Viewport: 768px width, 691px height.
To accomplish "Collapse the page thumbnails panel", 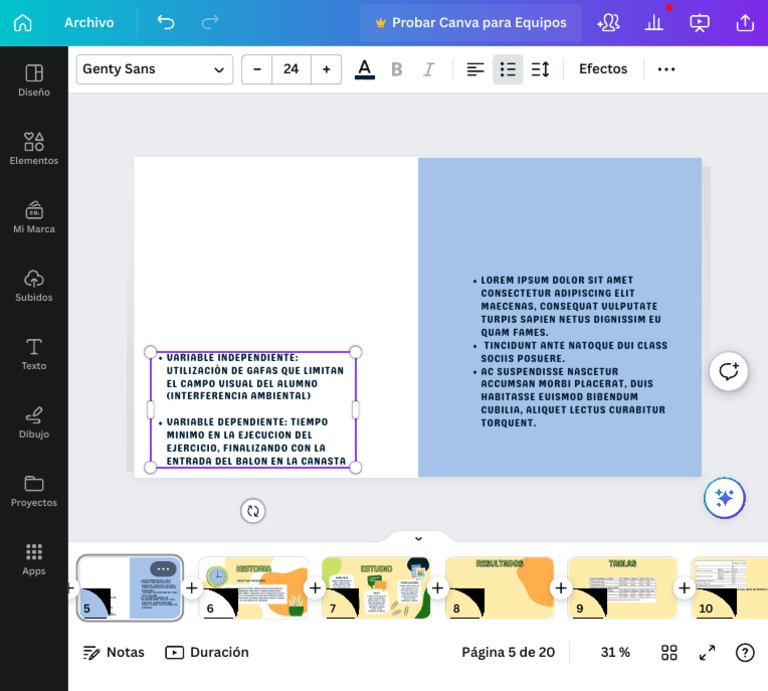I will pos(418,538).
